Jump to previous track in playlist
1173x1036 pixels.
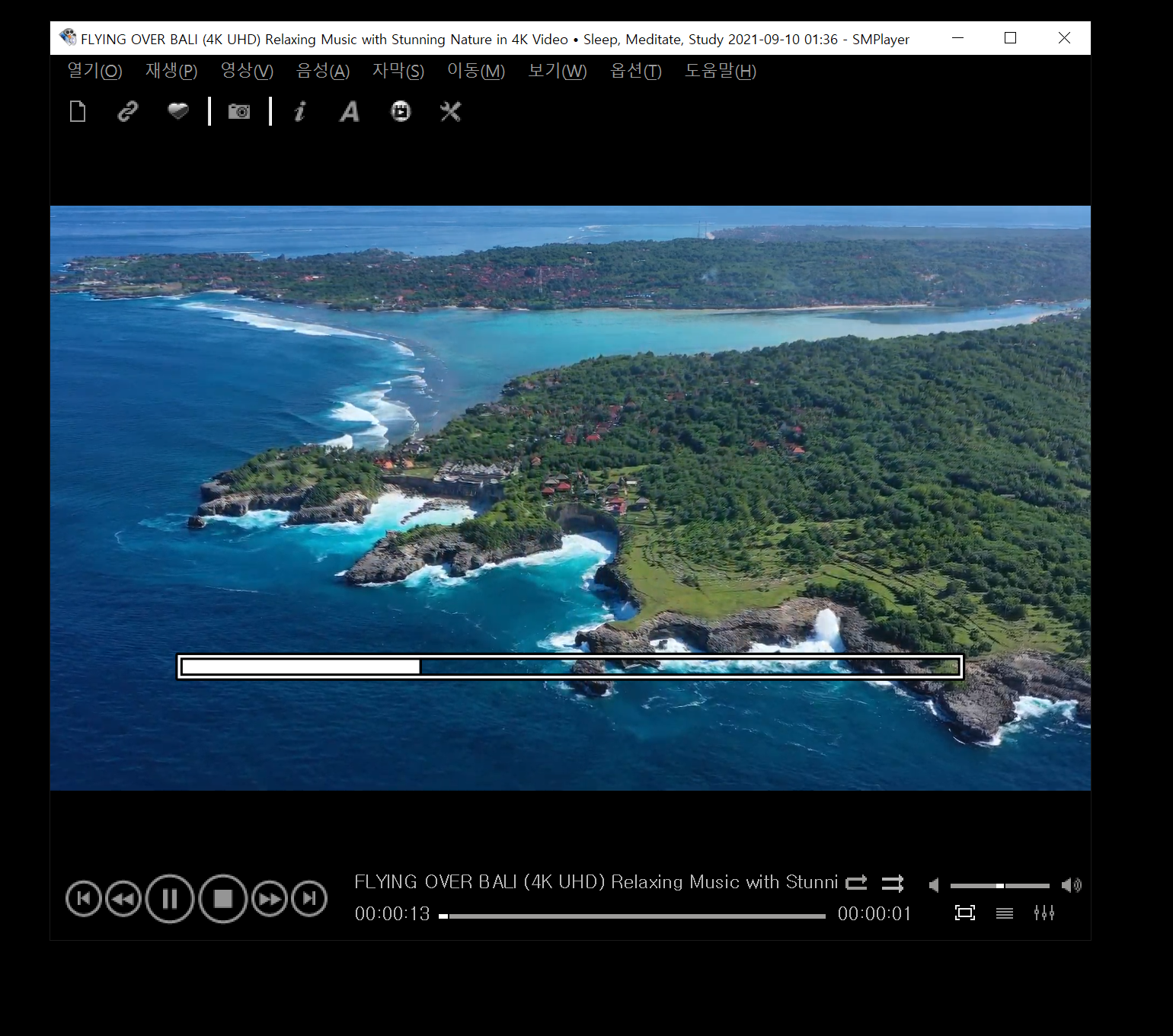pos(84,899)
